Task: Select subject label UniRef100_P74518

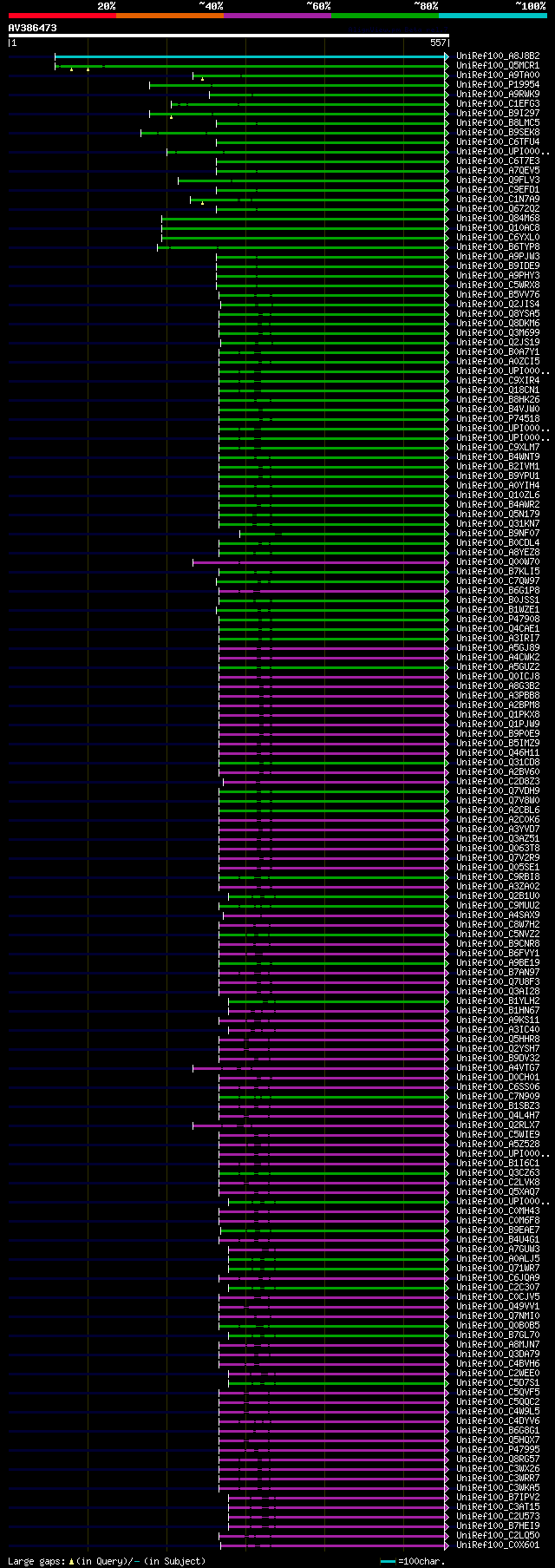Action: (498, 419)
